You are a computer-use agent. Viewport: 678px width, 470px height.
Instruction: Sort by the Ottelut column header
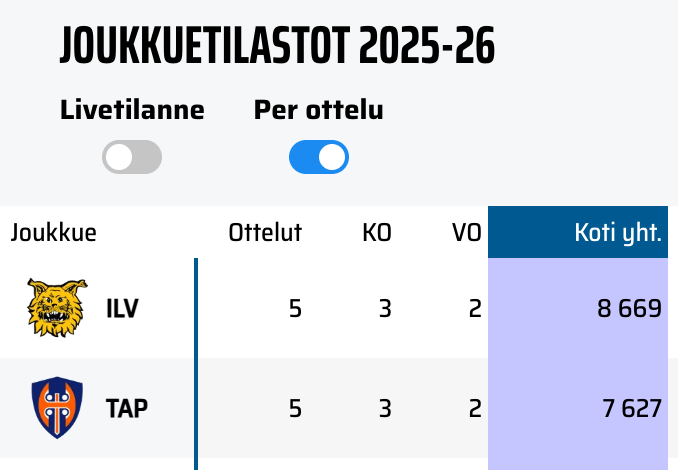pyautogui.click(x=265, y=234)
